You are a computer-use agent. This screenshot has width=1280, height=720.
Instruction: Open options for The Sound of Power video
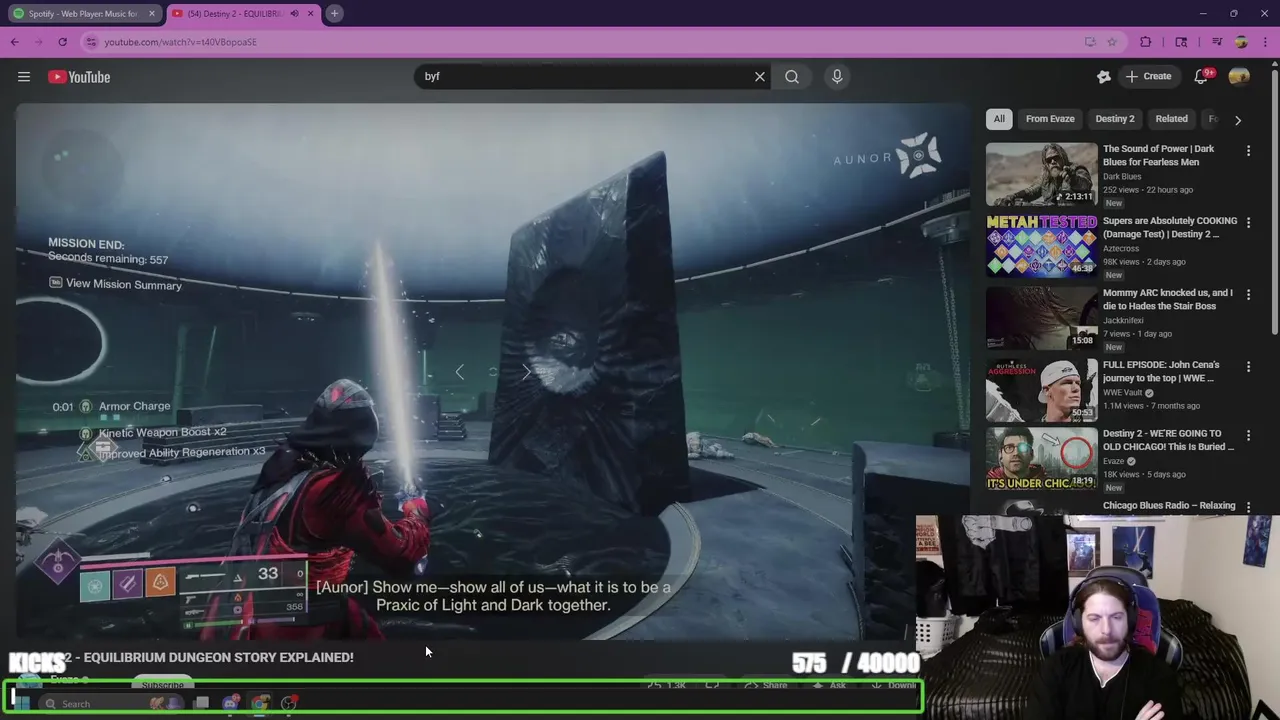point(1248,151)
